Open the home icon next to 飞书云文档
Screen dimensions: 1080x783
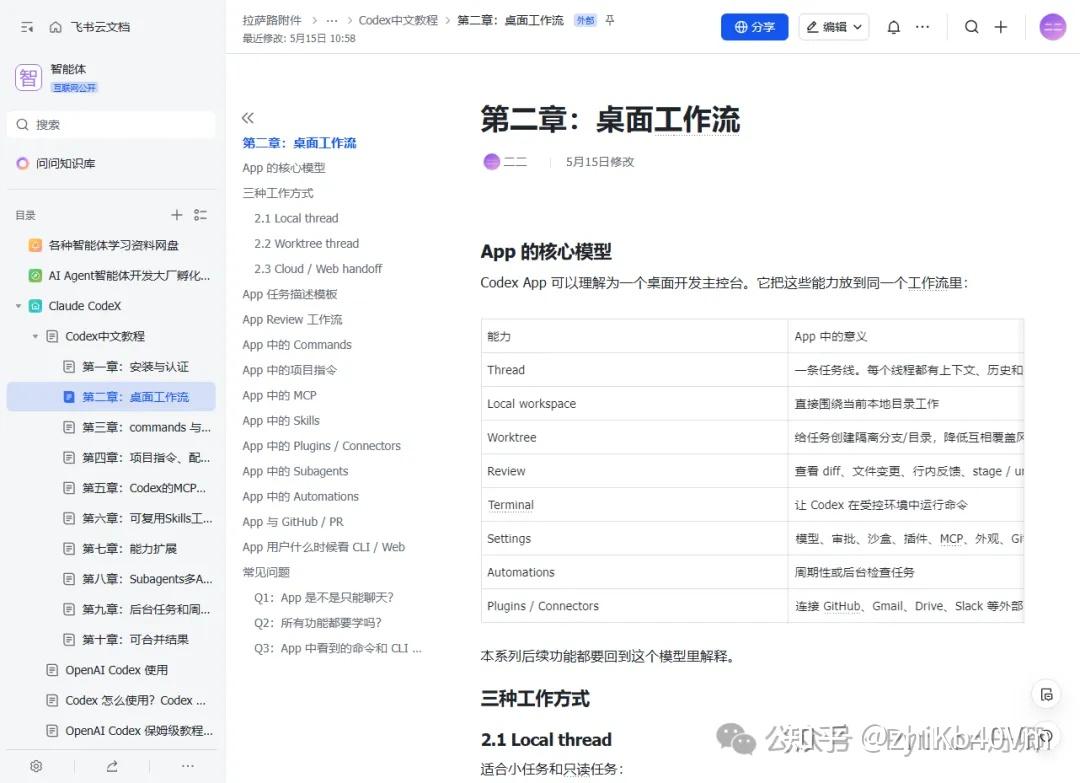tap(55, 28)
